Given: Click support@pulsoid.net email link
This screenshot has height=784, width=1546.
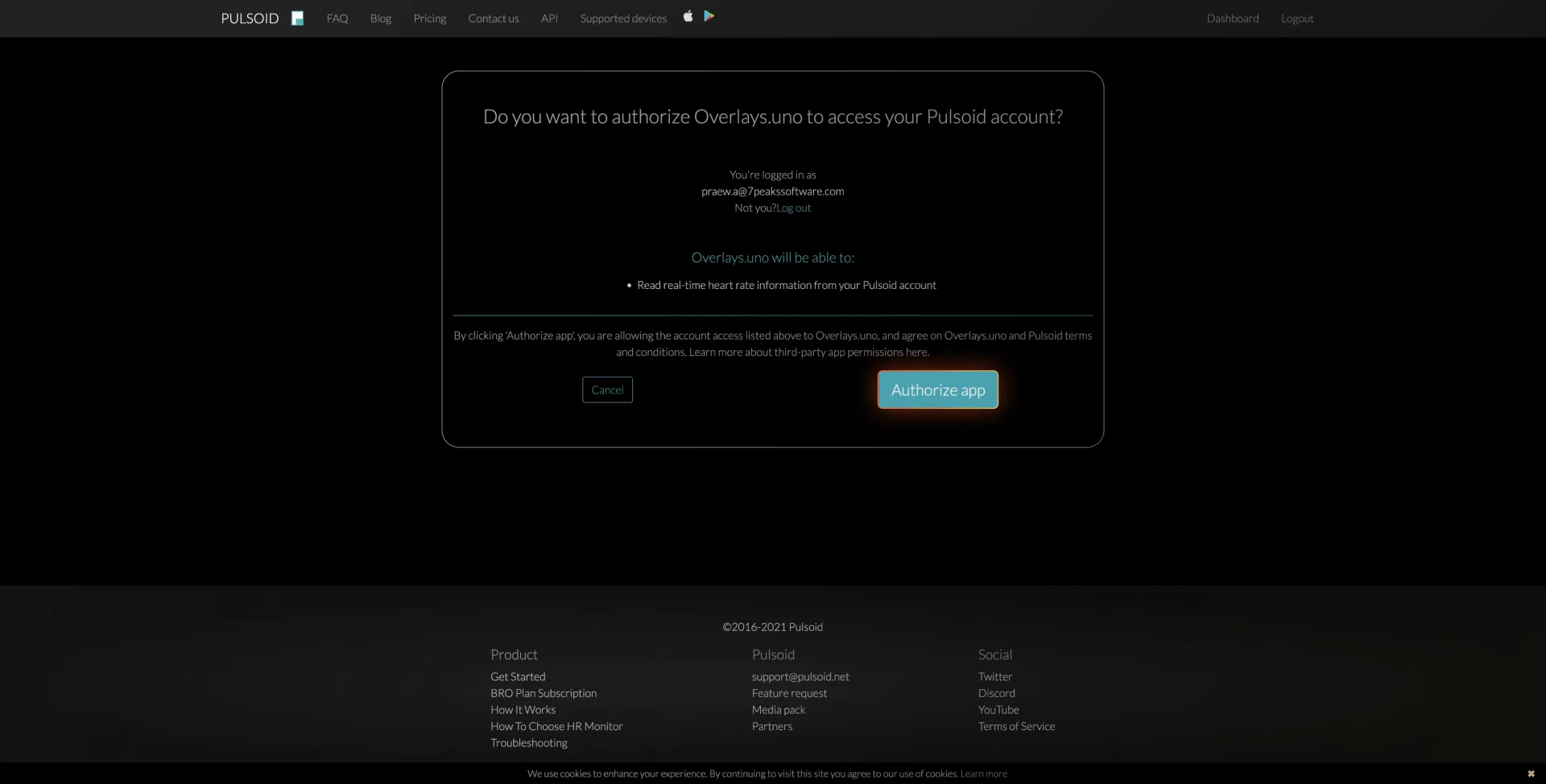Looking at the screenshot, I should [800, 677].
